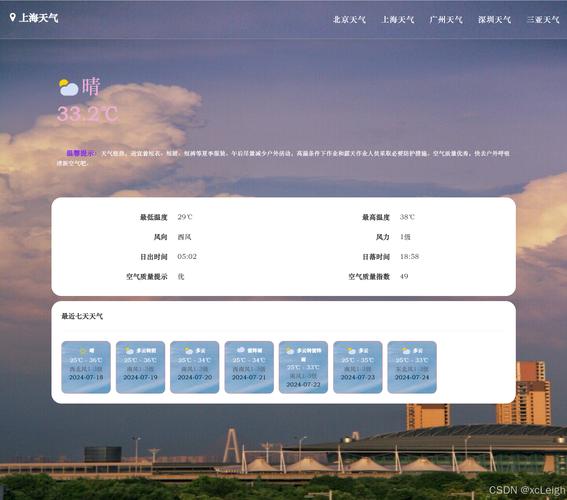The image size is (567, 500).
Task: Select 三亚天气 in the navigation bar
Action: pyautogui.click(x=543, y=20)
